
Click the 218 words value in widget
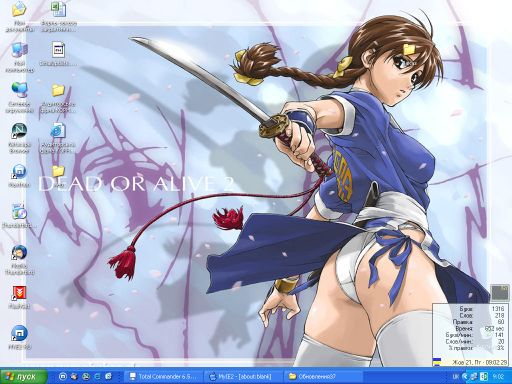[x=499, y=315]
